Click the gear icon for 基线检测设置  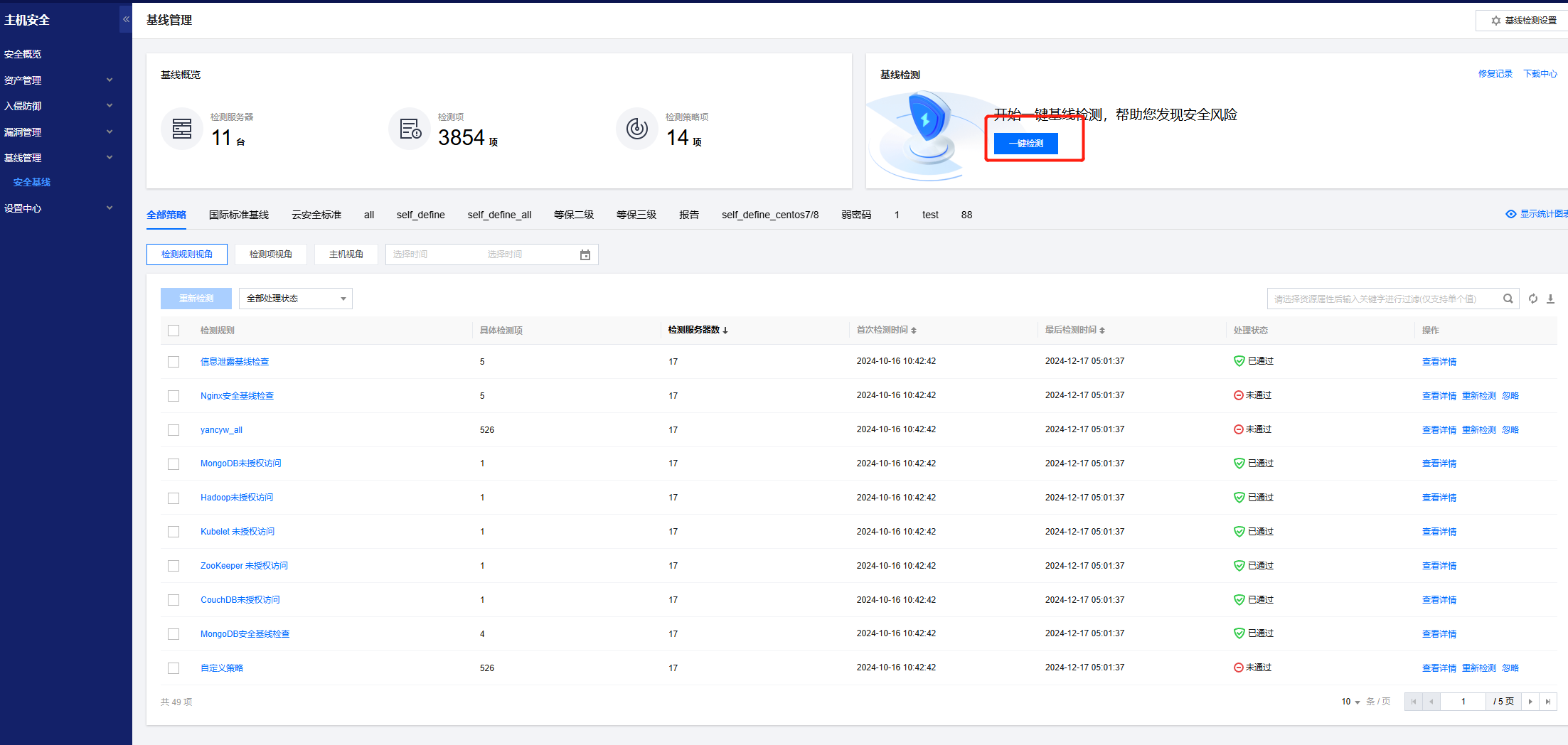[x=1496, y=21]
